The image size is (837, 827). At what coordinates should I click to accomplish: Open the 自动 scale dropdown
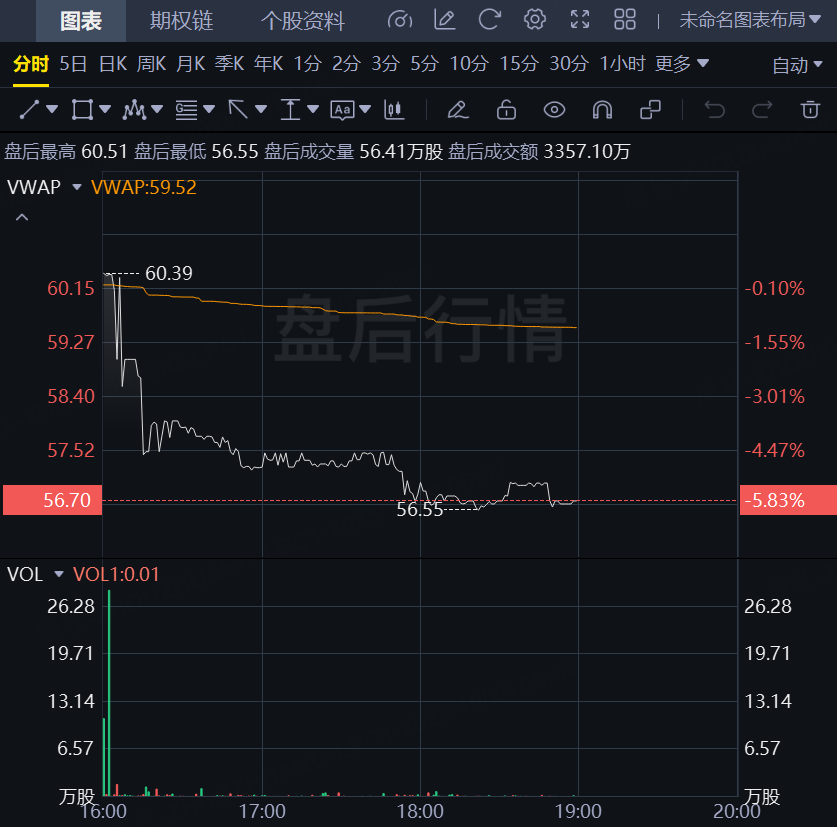click(797, 65)
